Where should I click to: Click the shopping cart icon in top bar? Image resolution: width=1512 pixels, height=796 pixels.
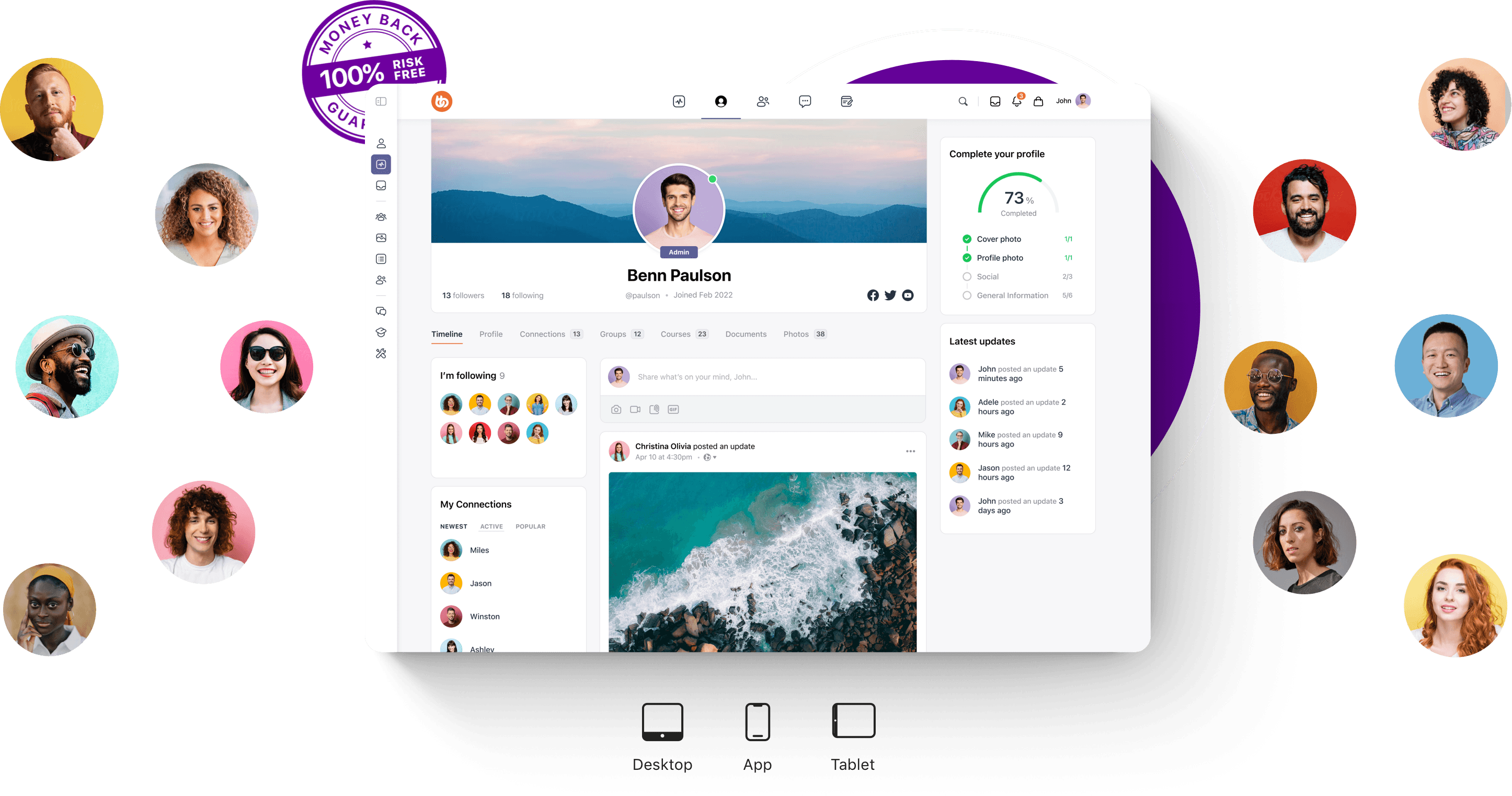(x=1037, y=100)
